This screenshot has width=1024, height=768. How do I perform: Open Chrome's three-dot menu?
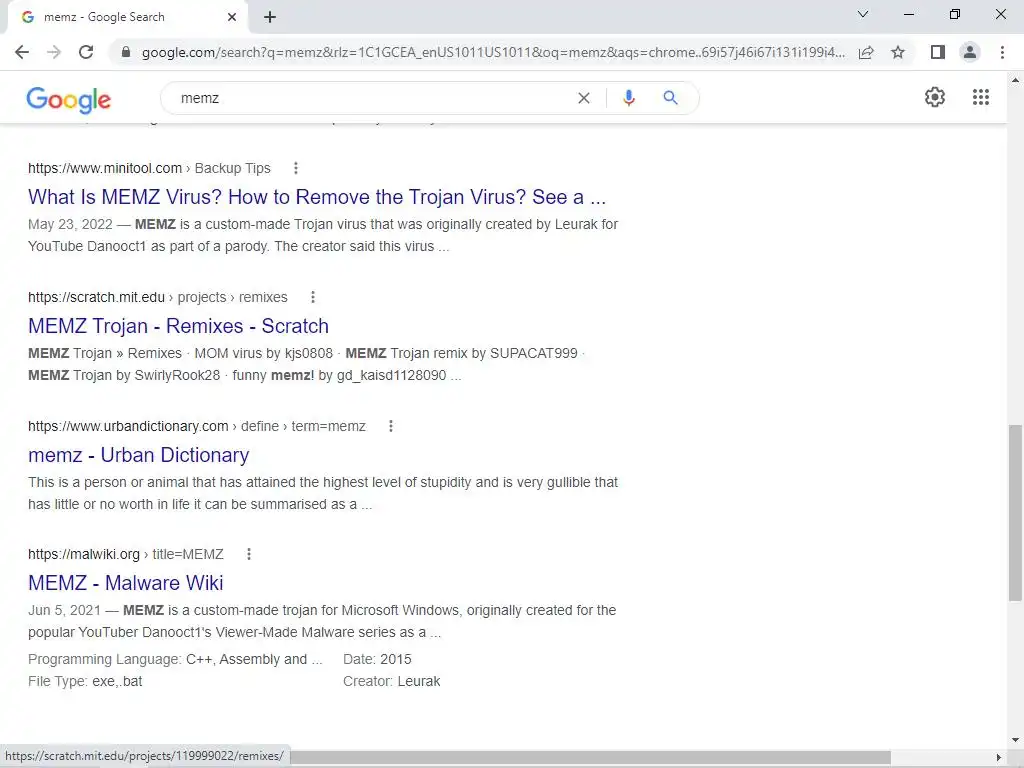(x=1002, y=52)
